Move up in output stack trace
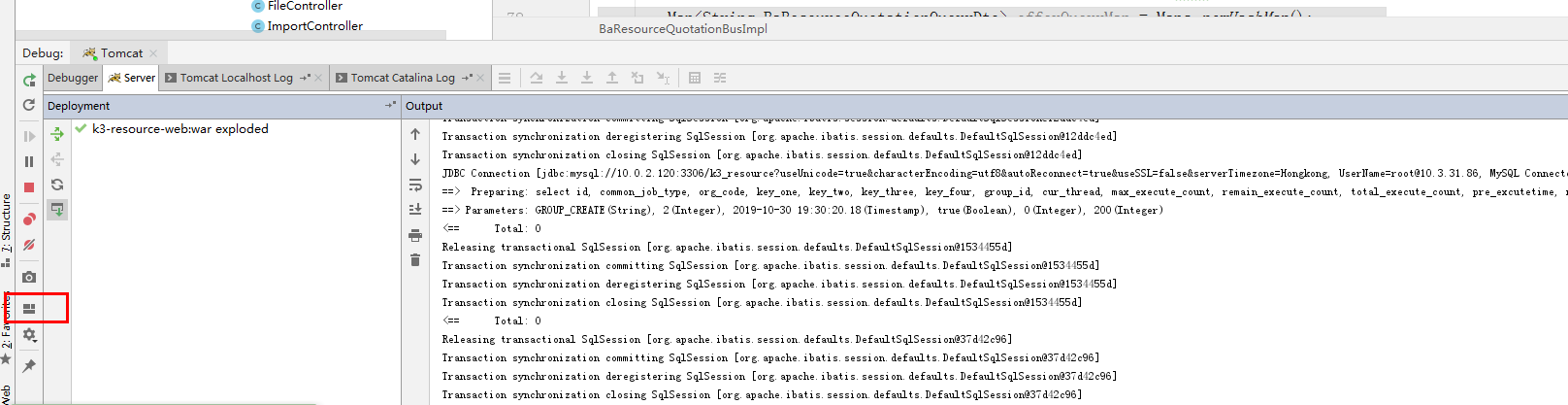1568x405 pixels. coord(415,134)
